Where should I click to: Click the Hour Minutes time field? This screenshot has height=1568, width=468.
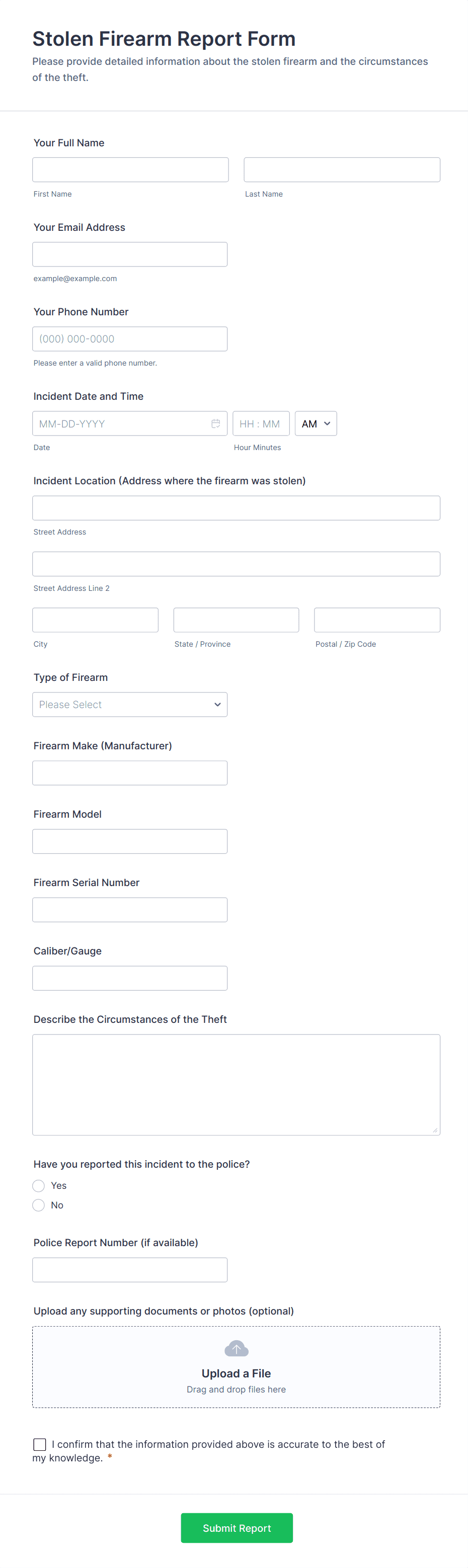261,423
